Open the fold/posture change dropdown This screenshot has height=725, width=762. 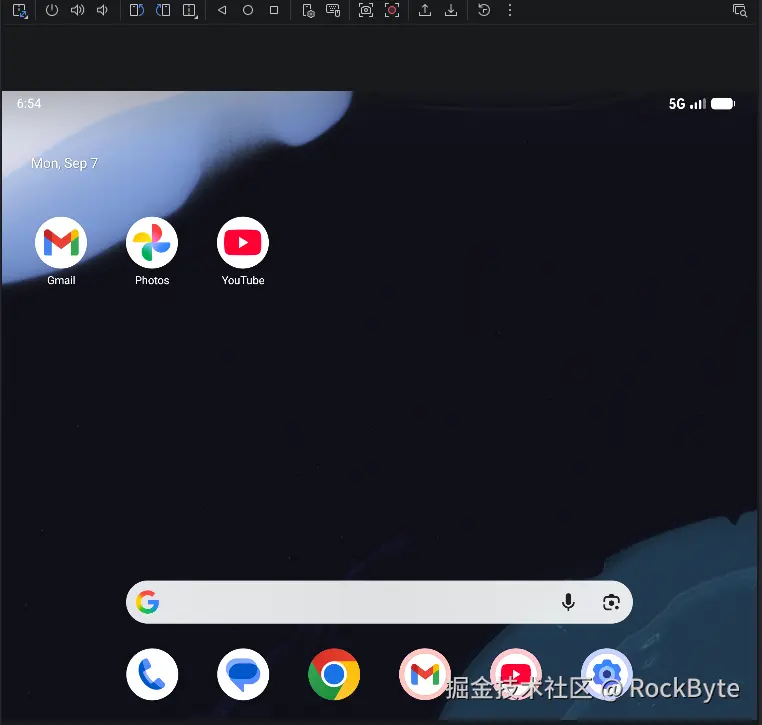(x=190, y=11)
